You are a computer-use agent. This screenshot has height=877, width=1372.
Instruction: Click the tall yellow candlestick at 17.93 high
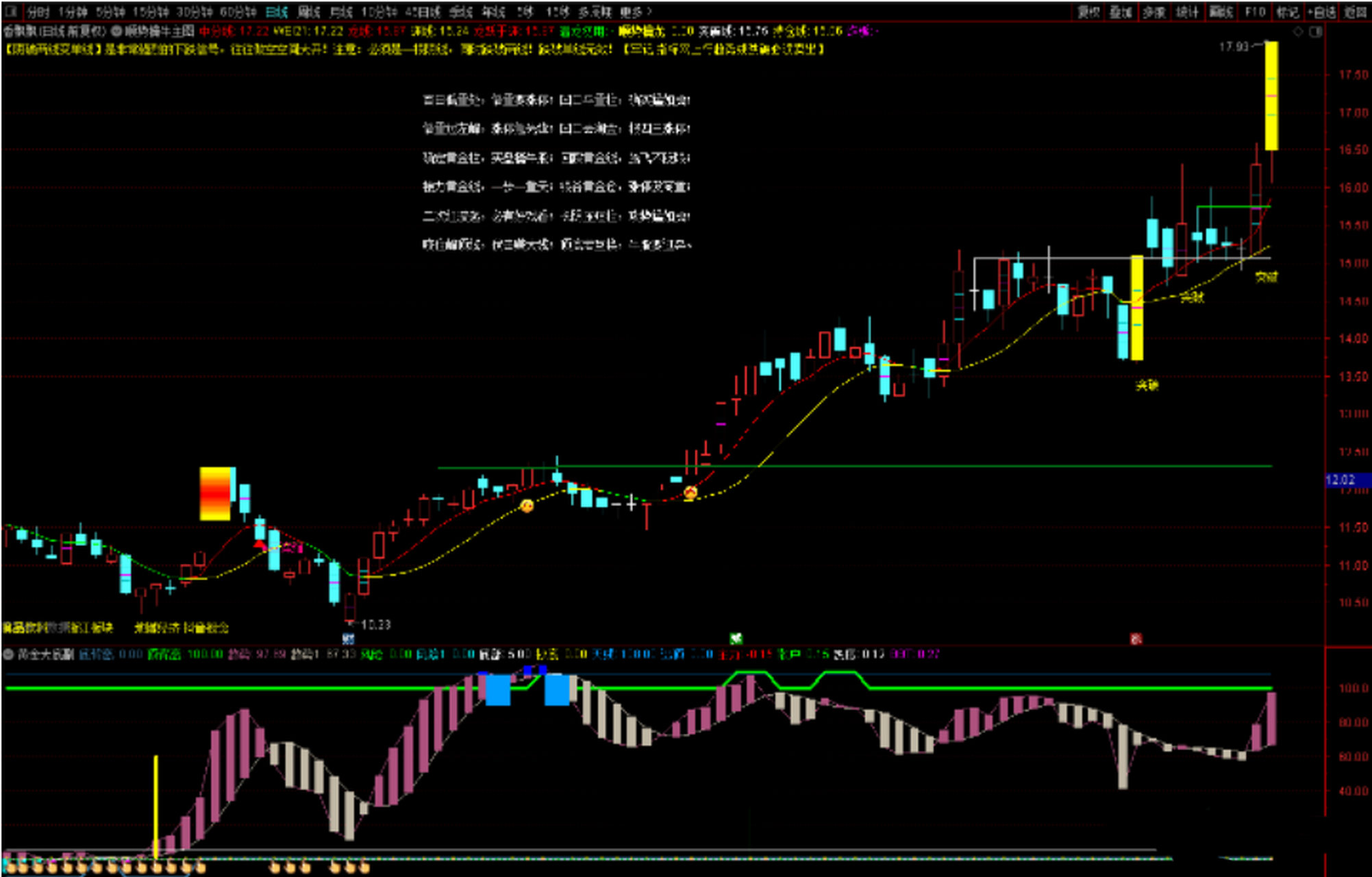tap(1271, 96)
